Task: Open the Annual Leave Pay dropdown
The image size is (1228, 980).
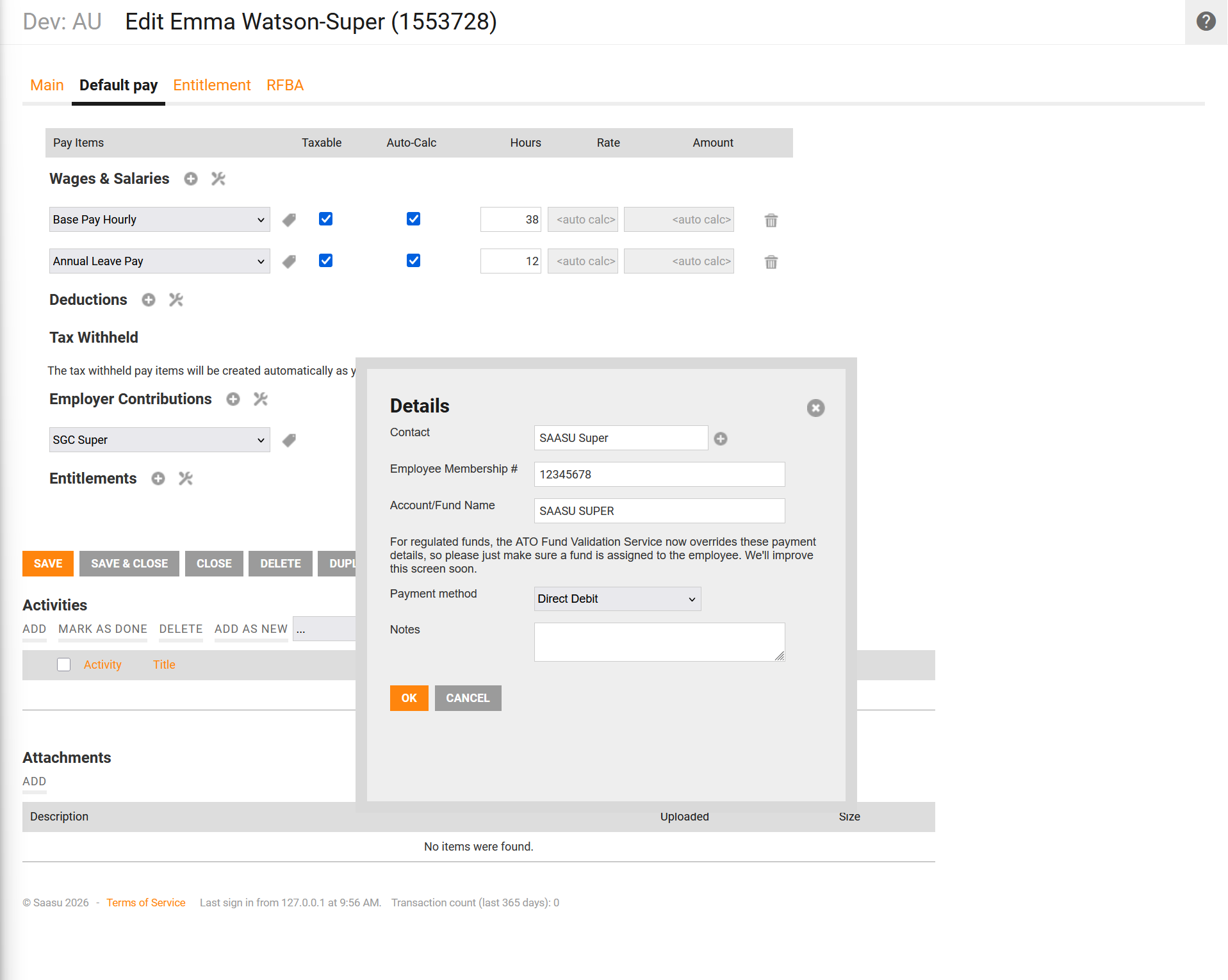Action: (x=160, y=261)
